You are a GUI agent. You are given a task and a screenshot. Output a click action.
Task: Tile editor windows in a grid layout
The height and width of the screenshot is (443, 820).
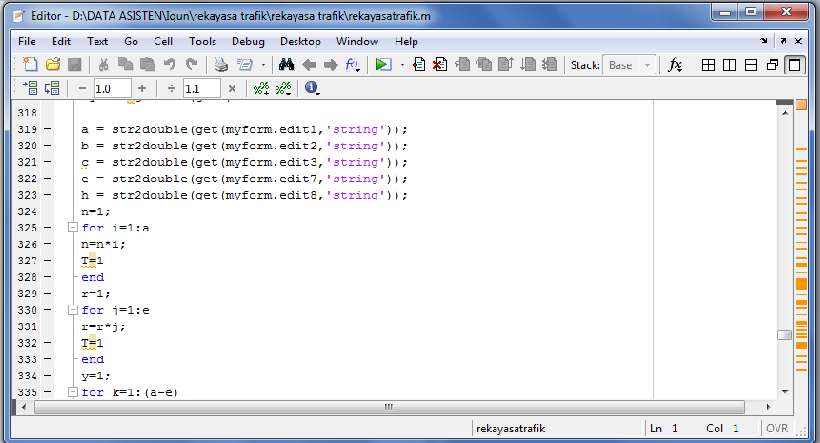(707, 65)
